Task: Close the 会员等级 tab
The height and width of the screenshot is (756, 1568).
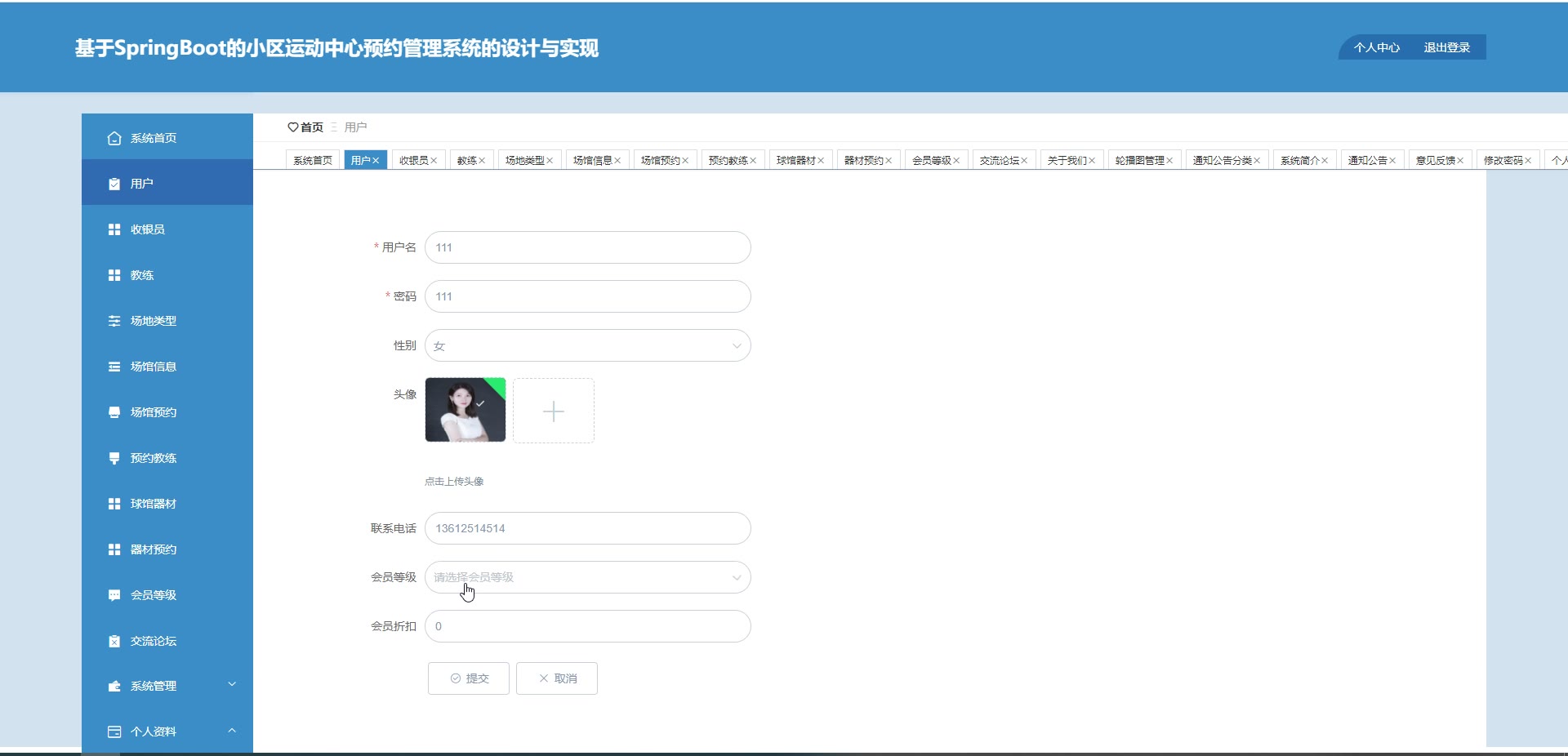Action: (x=956, y=161)
